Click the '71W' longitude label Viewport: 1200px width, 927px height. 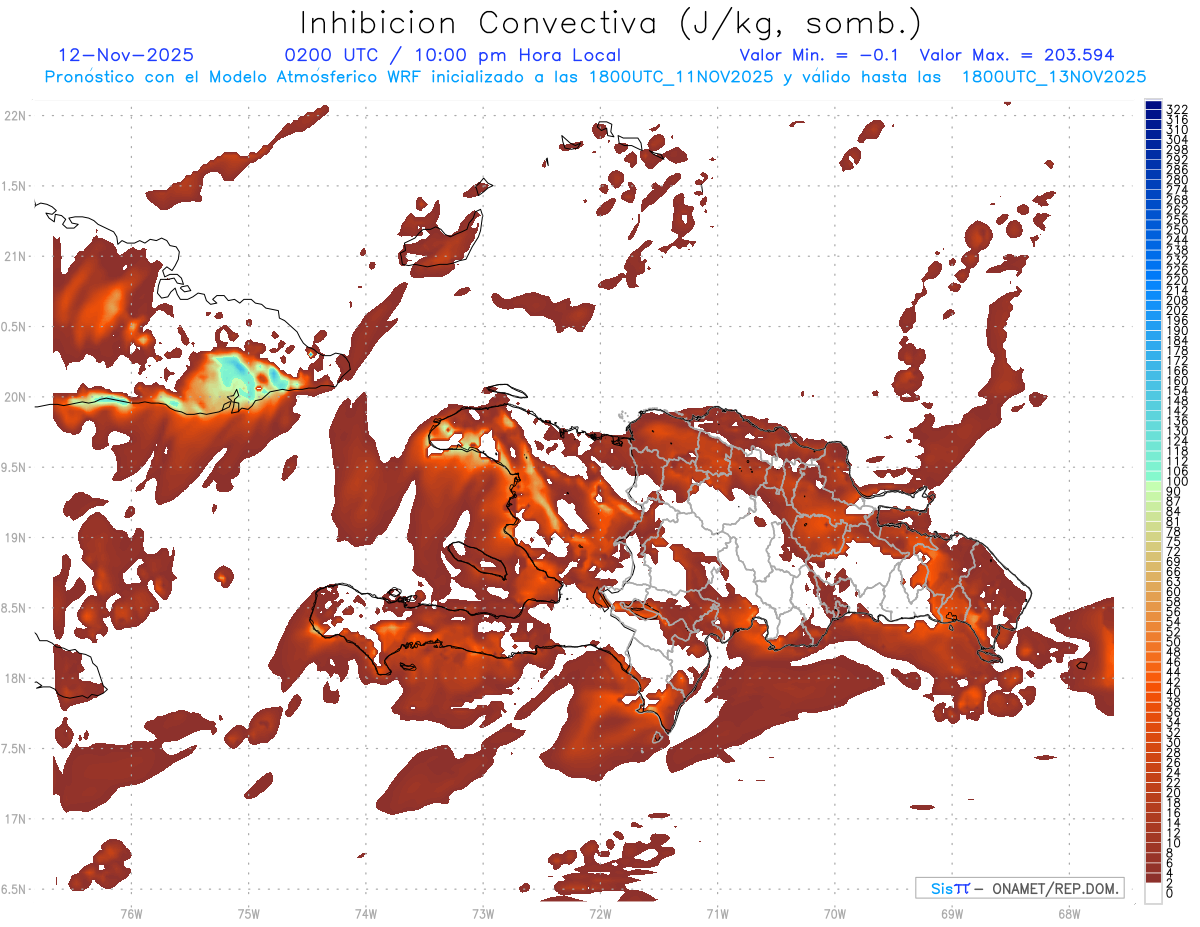pyautogui.click(x=717, y=914)
